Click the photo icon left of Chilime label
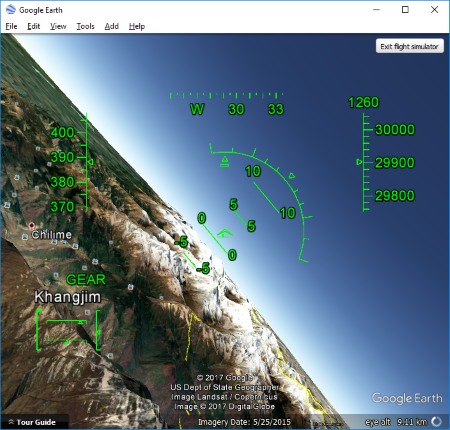Screen dimensions: 450x430 [25, 237]
